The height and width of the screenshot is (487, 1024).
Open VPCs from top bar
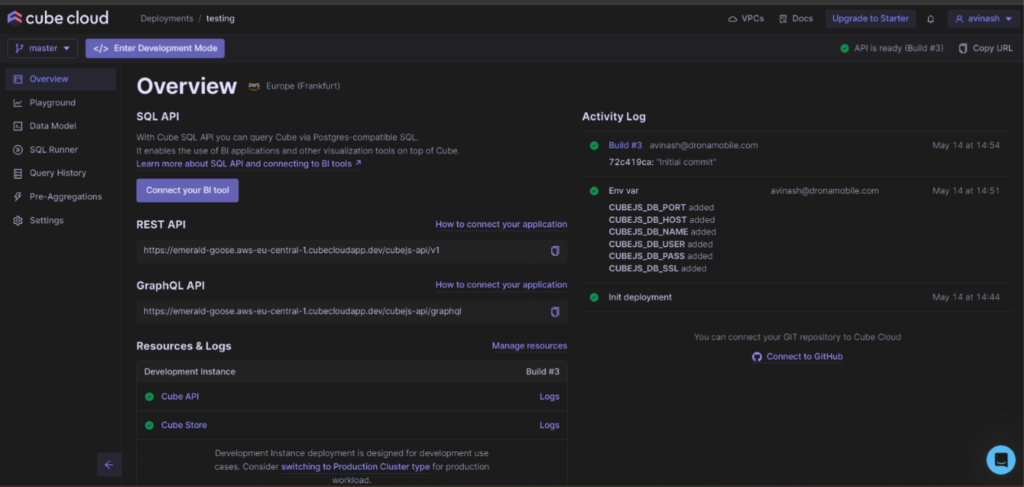click(x=747, y=19)
